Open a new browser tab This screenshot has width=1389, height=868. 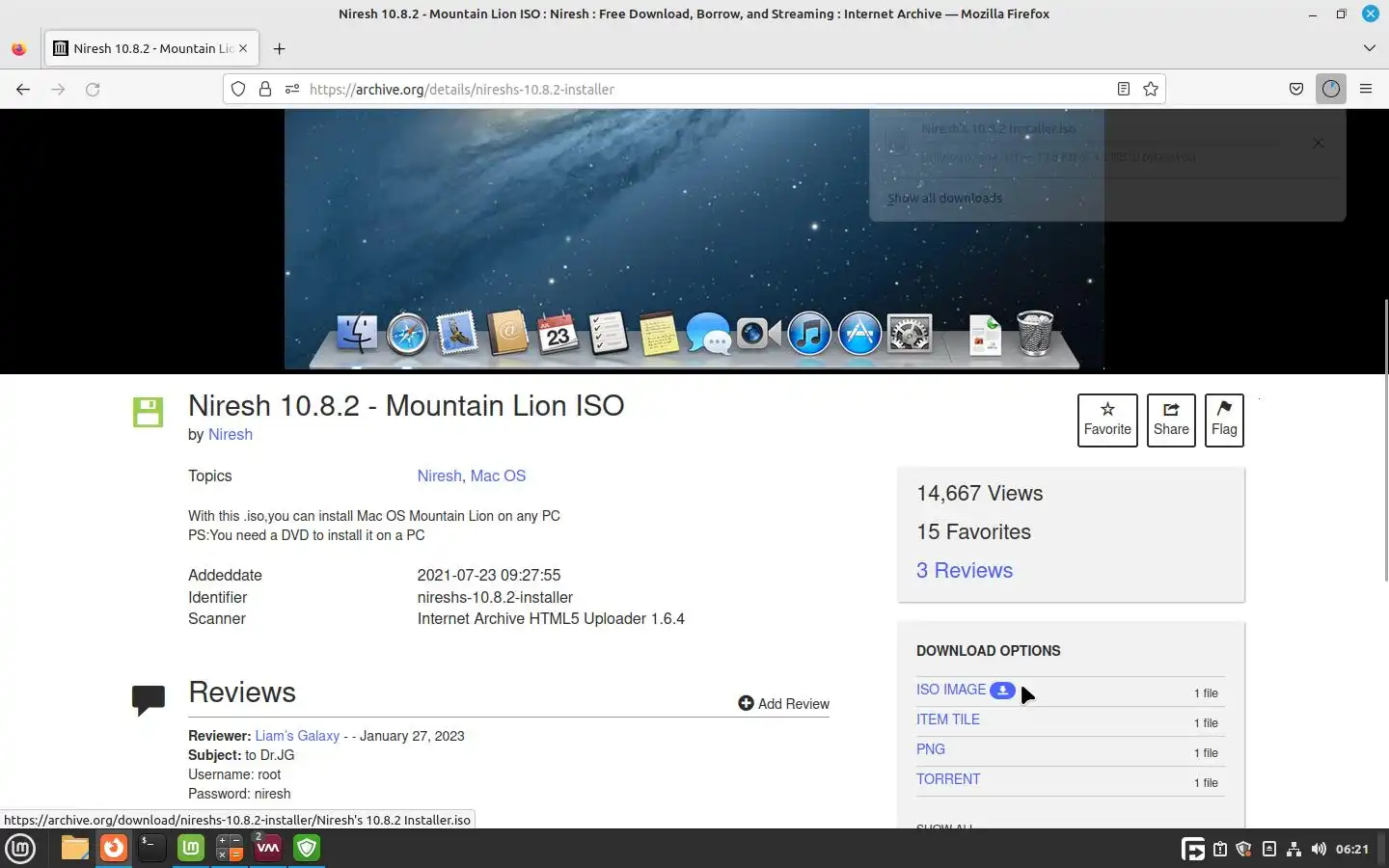click(279, 48)
